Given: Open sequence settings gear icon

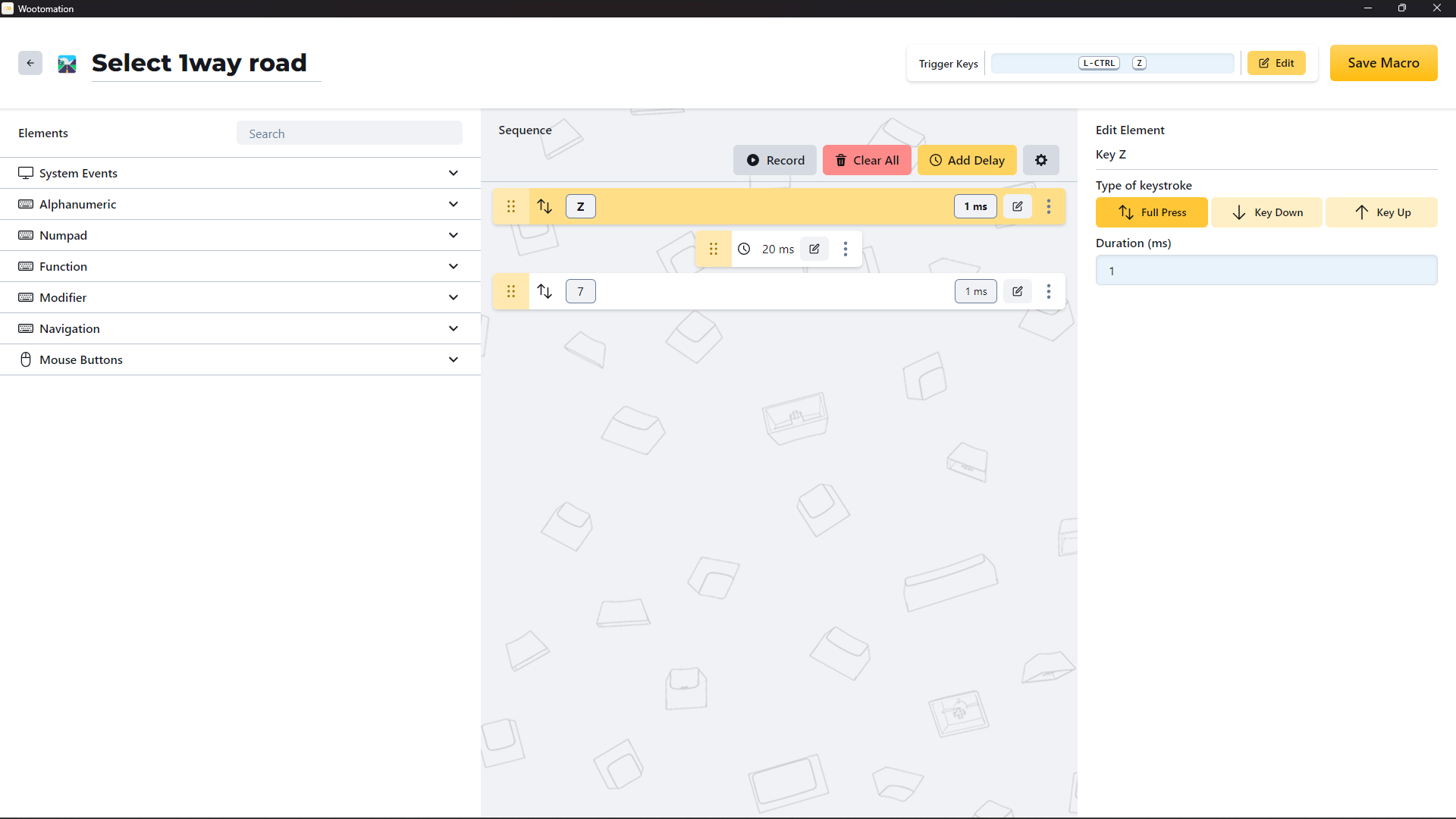Looking at the screenshot, I should pos(1040,160).
